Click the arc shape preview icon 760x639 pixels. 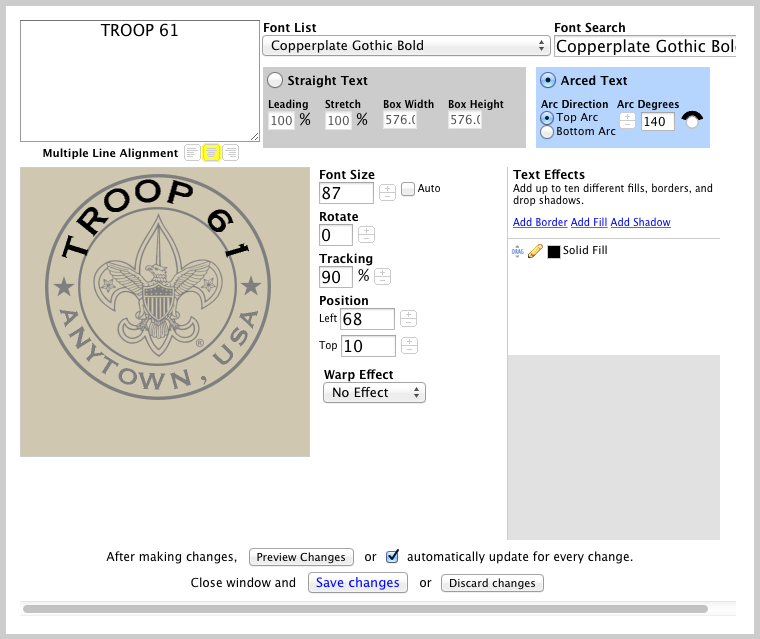point(692,119)
